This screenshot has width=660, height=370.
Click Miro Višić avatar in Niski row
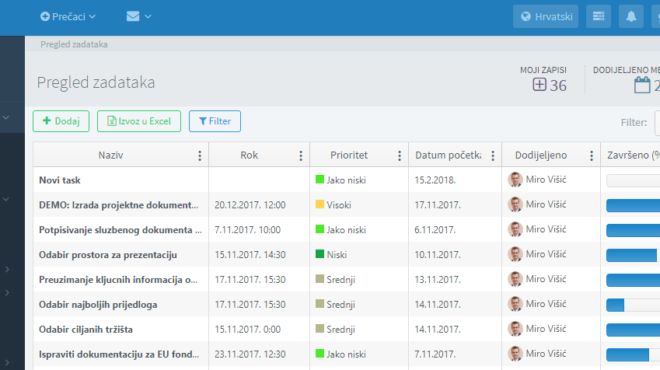[515, 254]
